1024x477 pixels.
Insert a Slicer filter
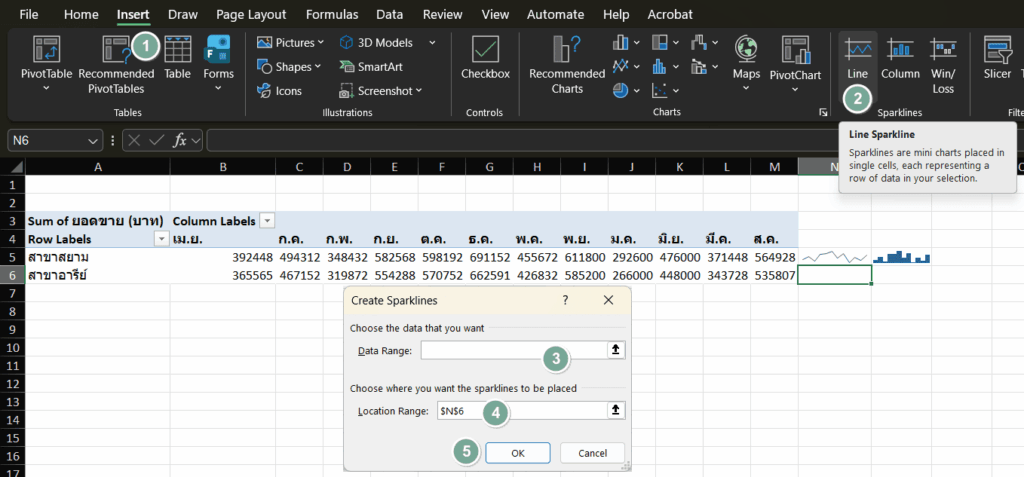click(997, 60)
